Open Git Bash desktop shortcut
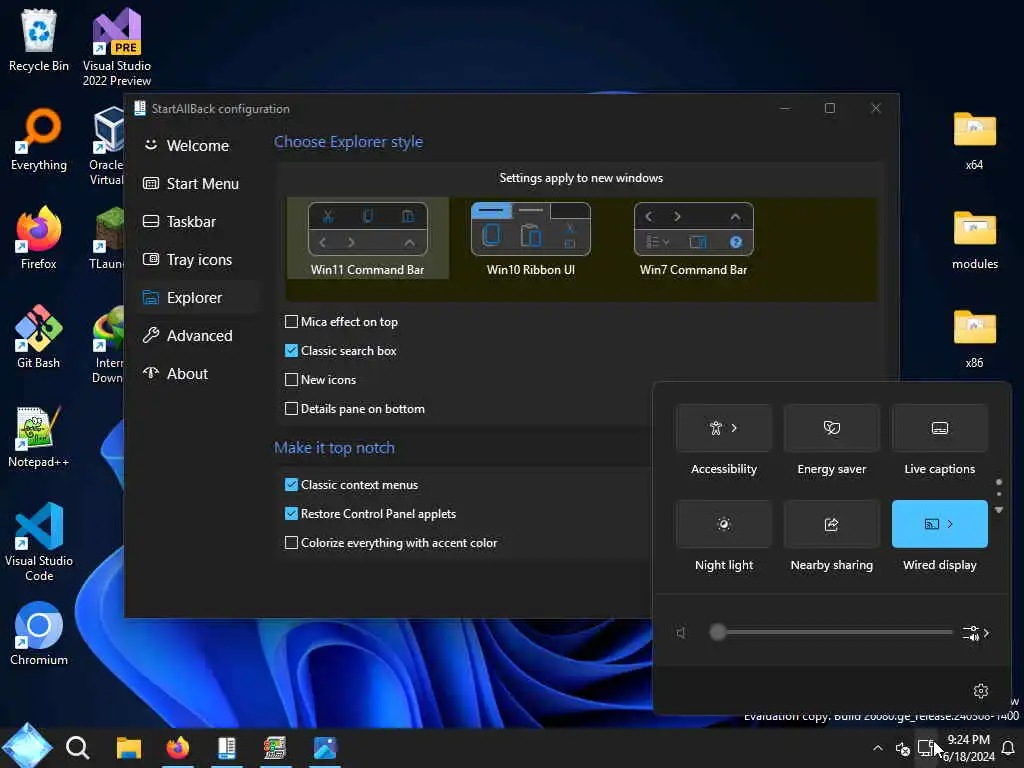This screenshot has height=768, width=1024. coord(39,336)
